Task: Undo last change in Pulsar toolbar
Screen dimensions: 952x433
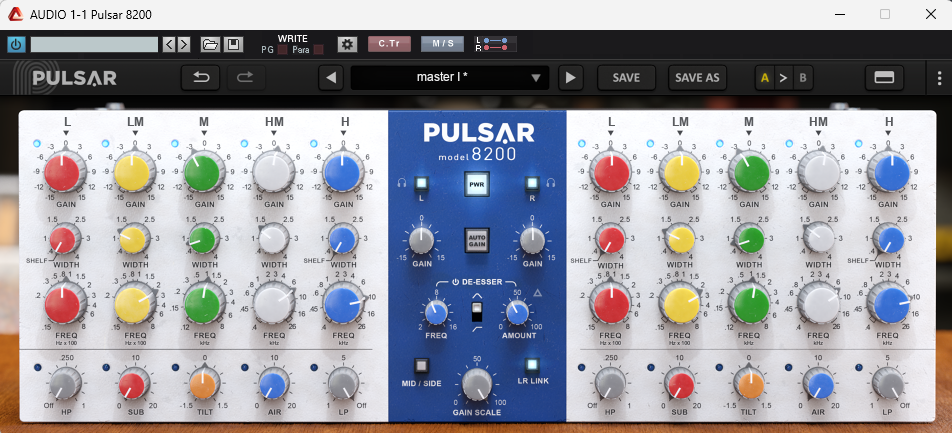Action: [201, 78]
